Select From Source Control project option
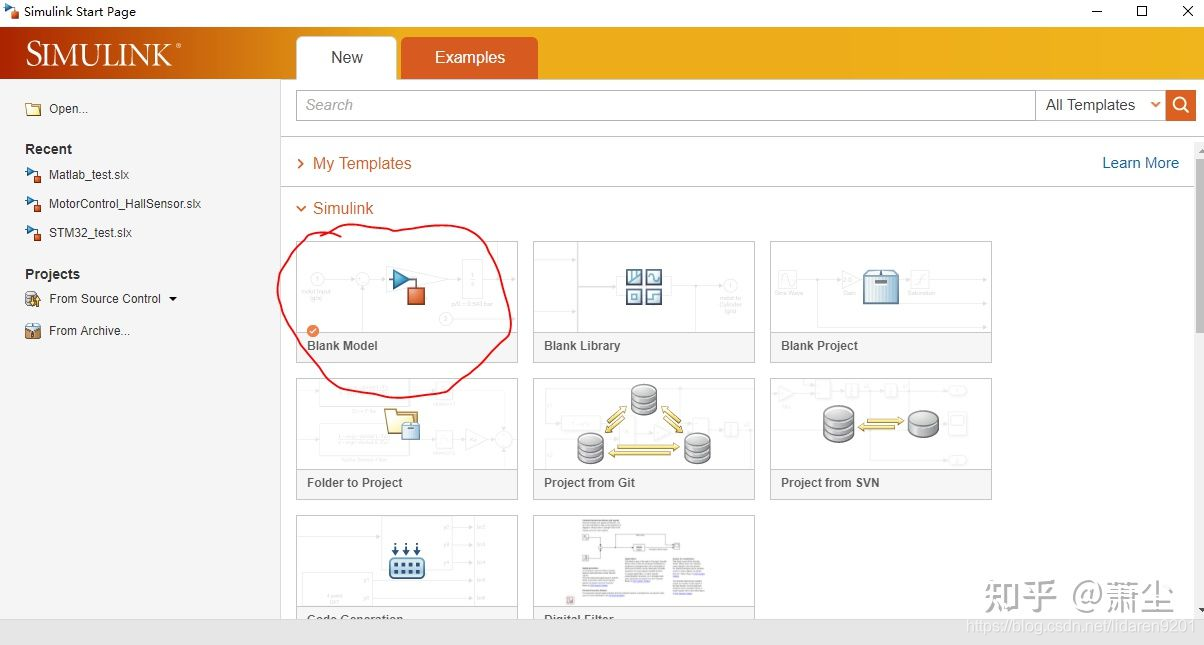The width and height of the screenshot is (1204, 645). [x=105, y=299]
